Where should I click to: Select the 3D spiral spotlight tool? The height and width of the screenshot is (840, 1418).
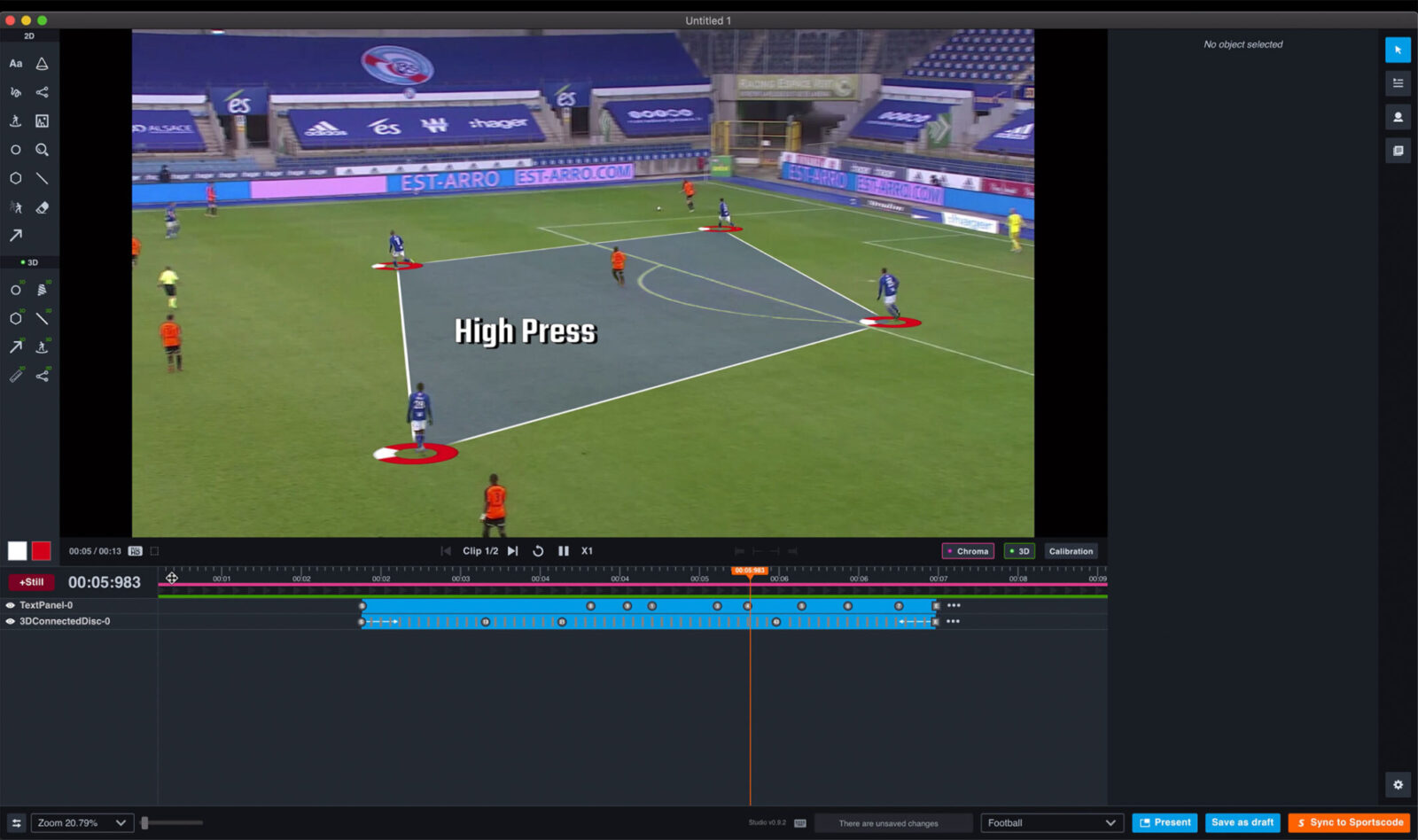pyautogui.click(x=42, y=289)
